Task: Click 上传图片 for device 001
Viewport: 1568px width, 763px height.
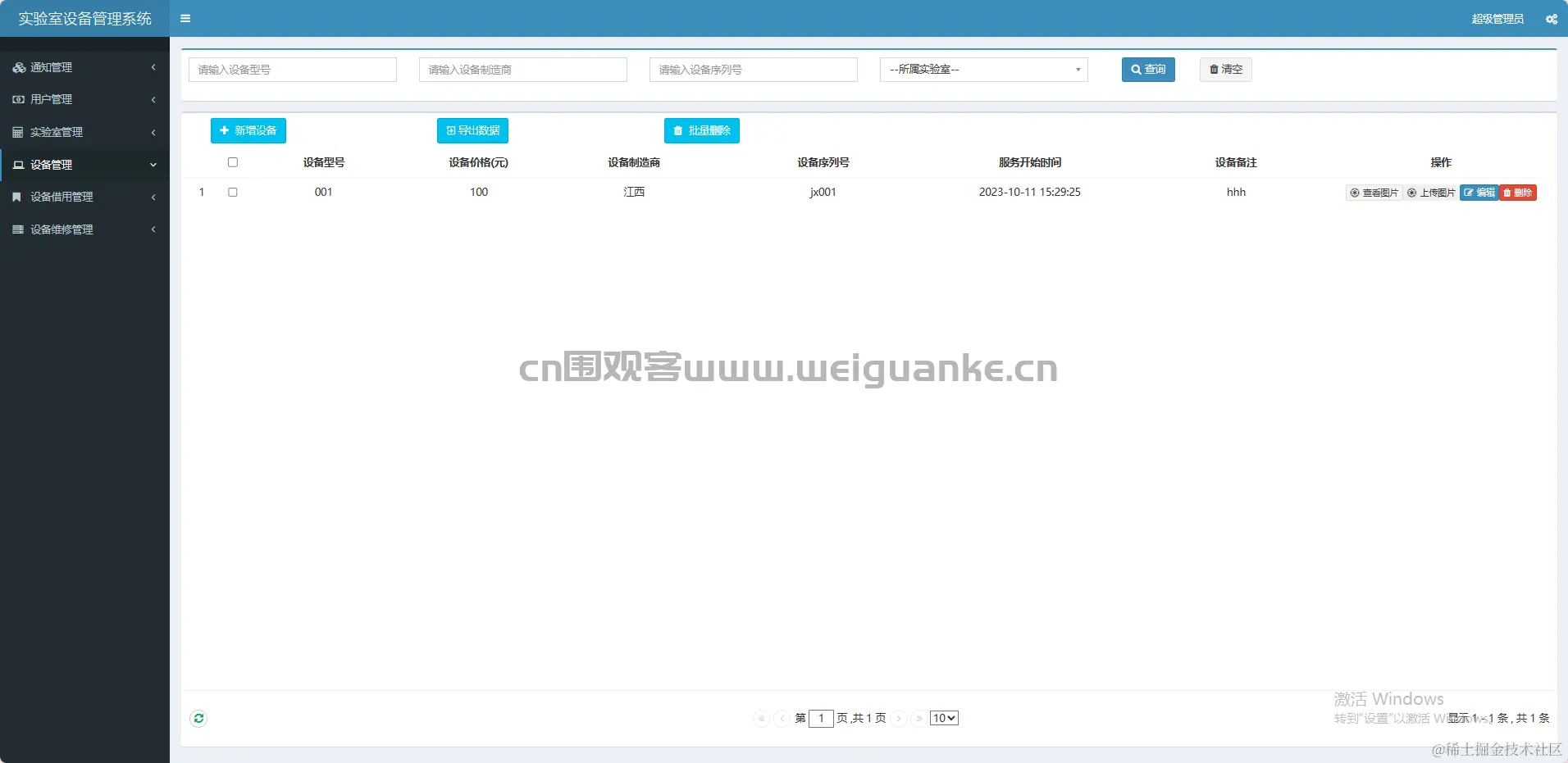Action: pos(1431,193)
